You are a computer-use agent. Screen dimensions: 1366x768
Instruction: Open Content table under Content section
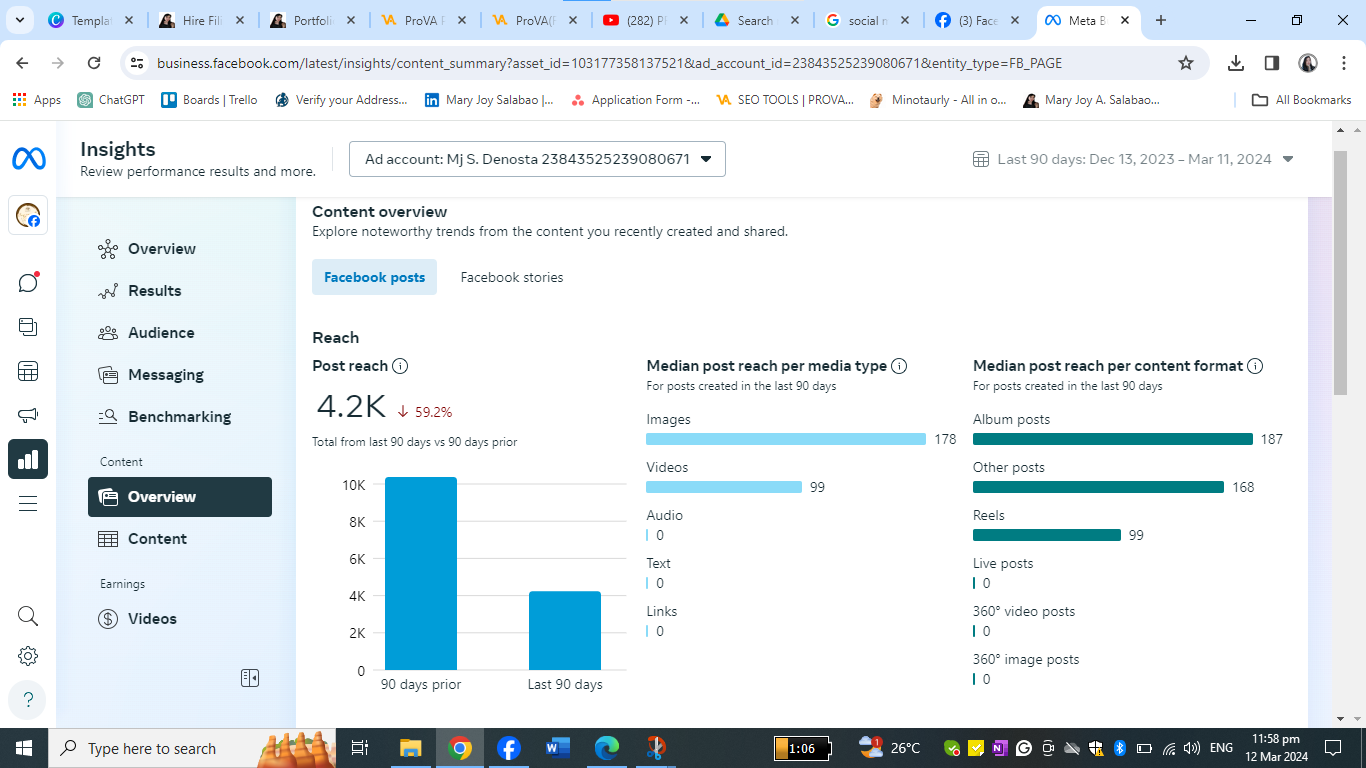click(180, 539)
